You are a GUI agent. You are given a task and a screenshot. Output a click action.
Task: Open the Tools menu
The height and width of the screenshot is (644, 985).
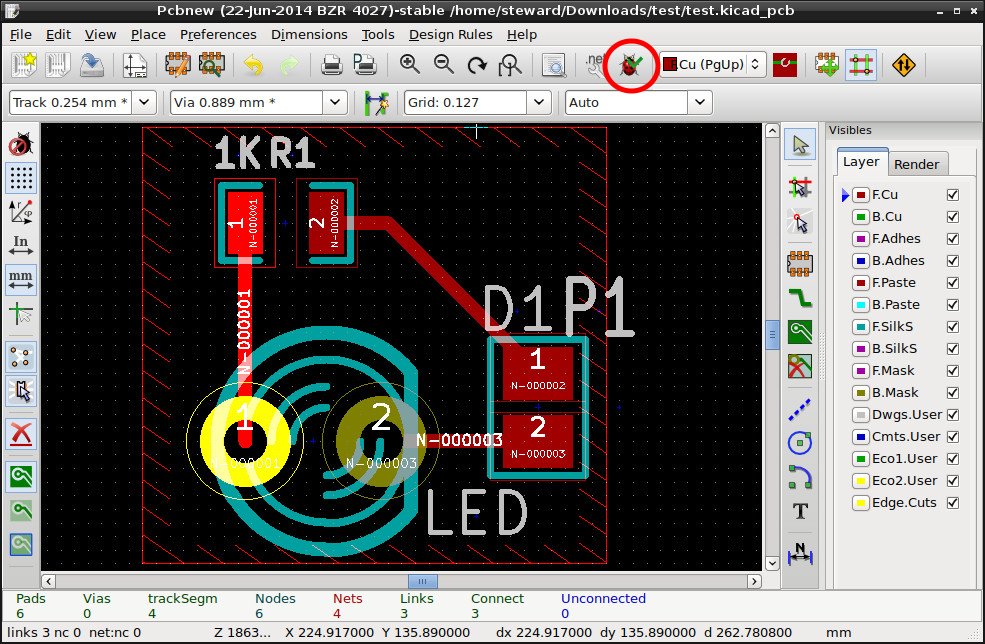click(x=378, y=35)
